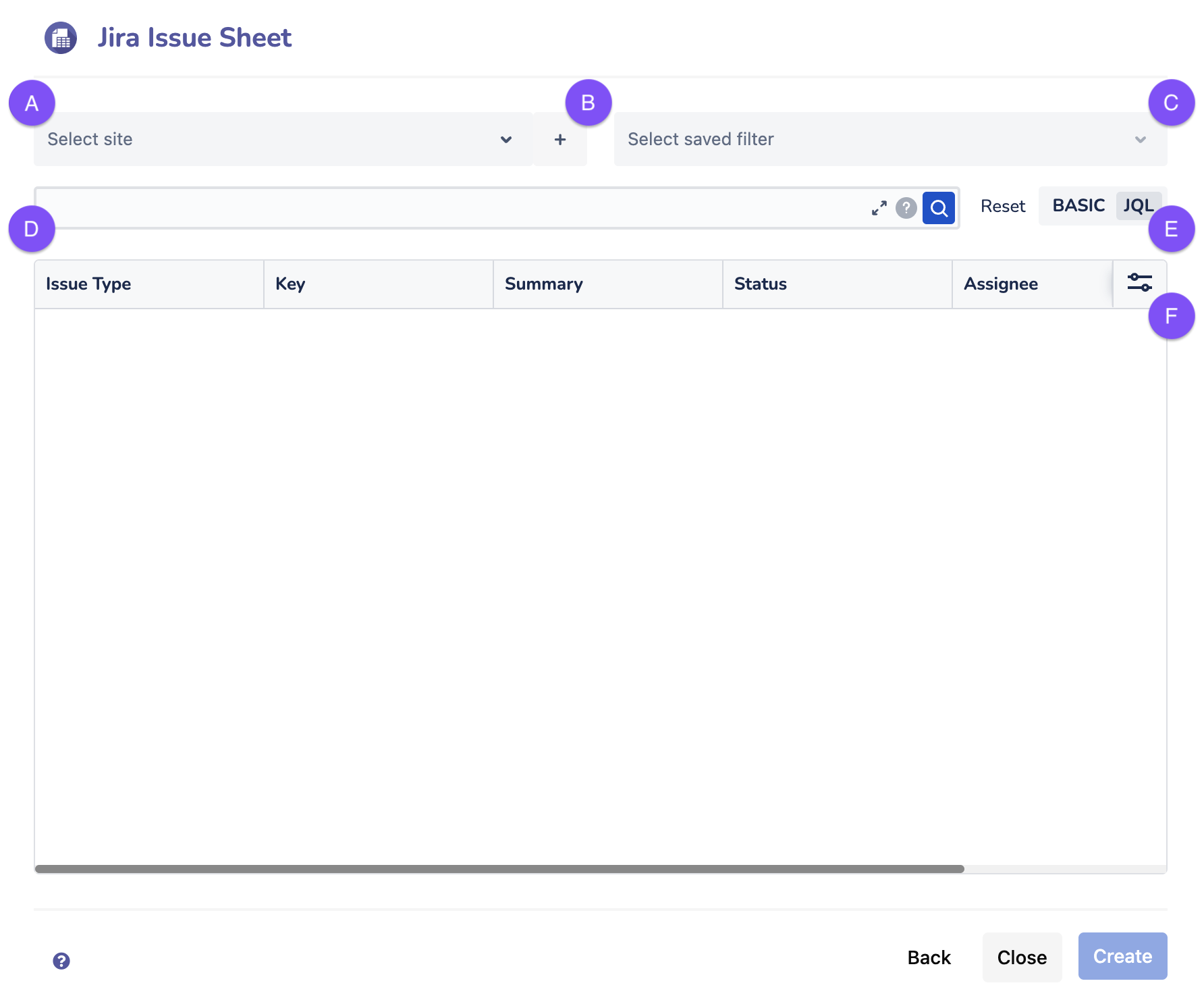
Task: Switch to JQL search mode
Action: [x=1137, y=206]
